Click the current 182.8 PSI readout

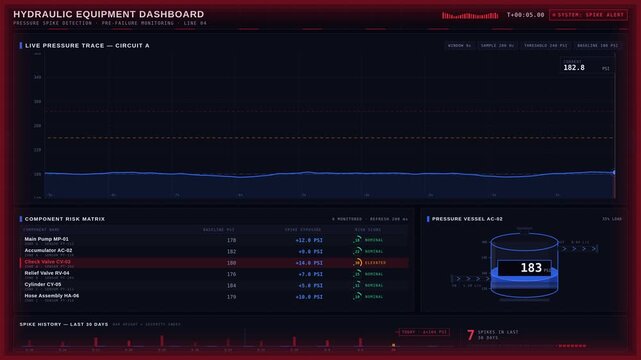pos(587,65)
